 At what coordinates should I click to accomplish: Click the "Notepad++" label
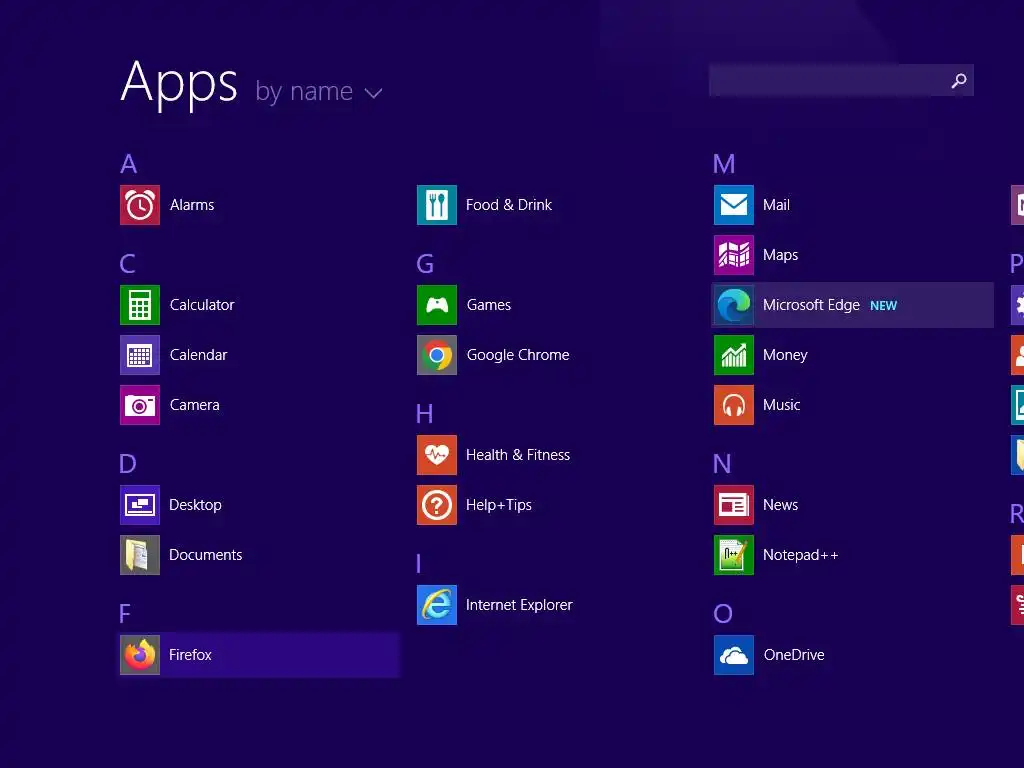tap(801, 555)
